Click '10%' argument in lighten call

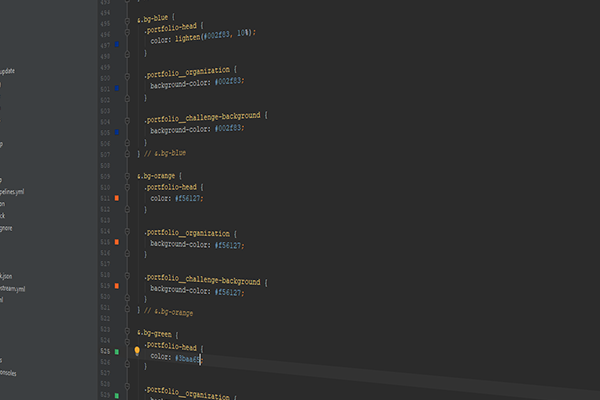243,33
